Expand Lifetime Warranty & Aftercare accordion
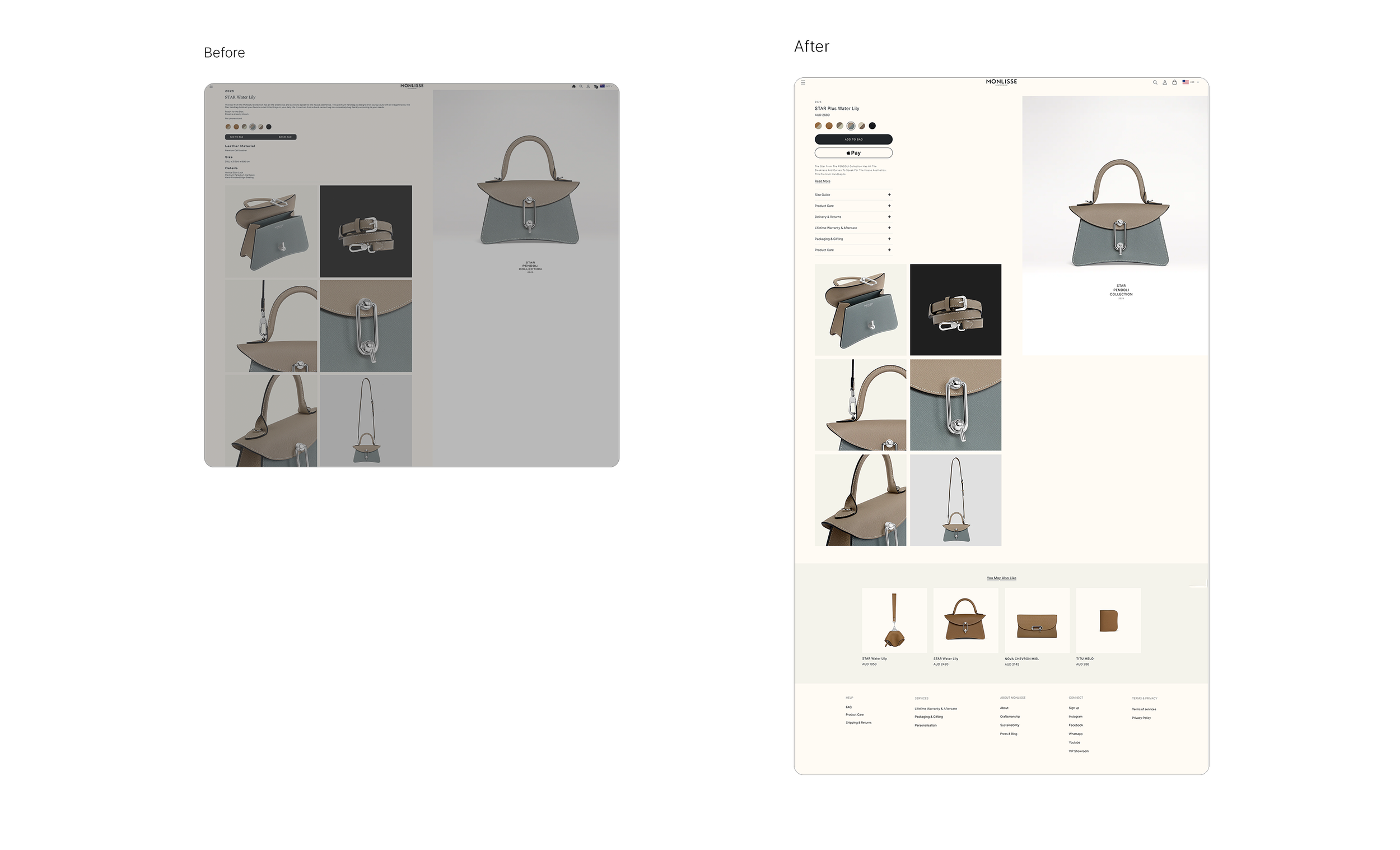The image size is (1400, 850). point(853,227)
